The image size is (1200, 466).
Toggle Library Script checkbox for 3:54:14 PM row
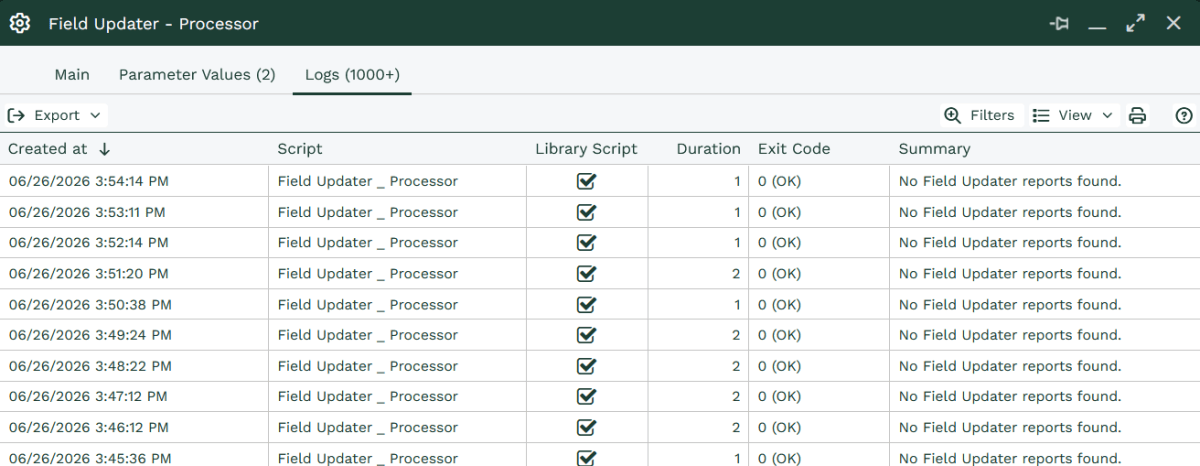pyautogui.click(x=586, y=182)
